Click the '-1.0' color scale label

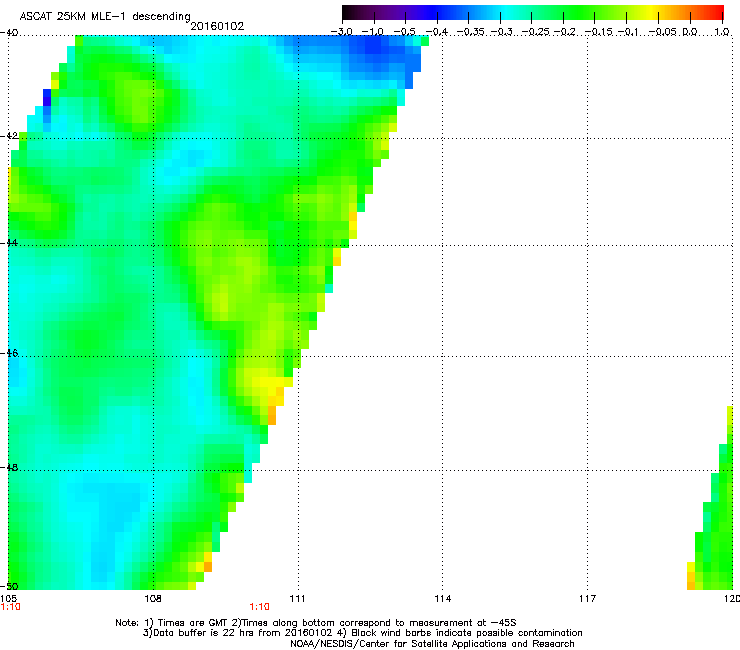(373, 32)
